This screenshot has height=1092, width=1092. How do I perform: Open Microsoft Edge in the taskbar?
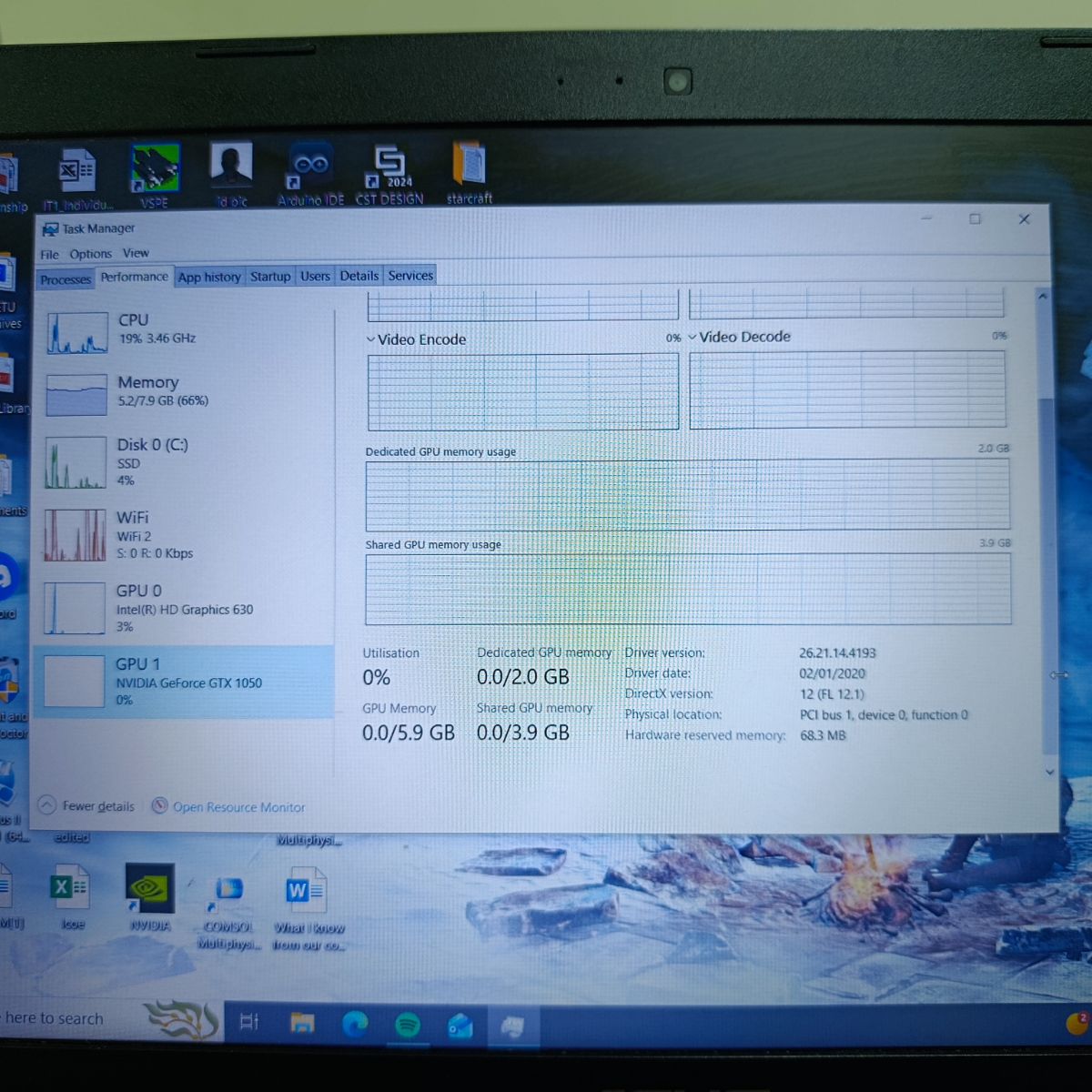355,1025
